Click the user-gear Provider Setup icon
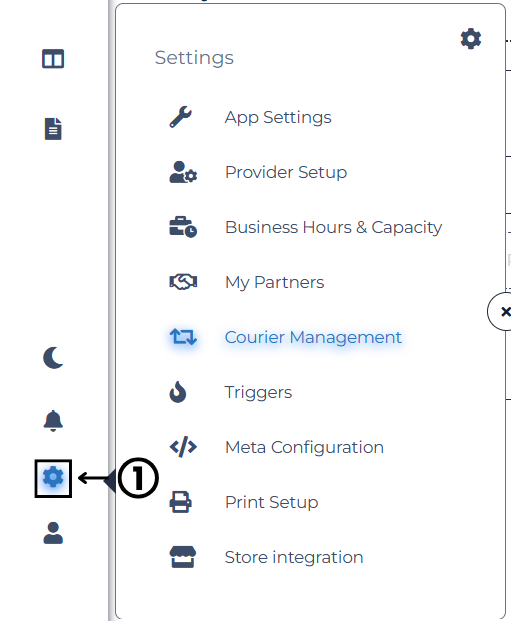This screenshot has height=621, width=511. (183, 172)
